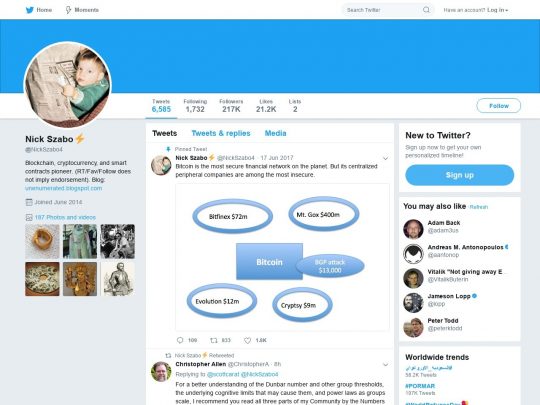The height and width of the screenshot is (405, 540).
Task: Switch to the Tweets & replies tab
Action: point(221,133)
